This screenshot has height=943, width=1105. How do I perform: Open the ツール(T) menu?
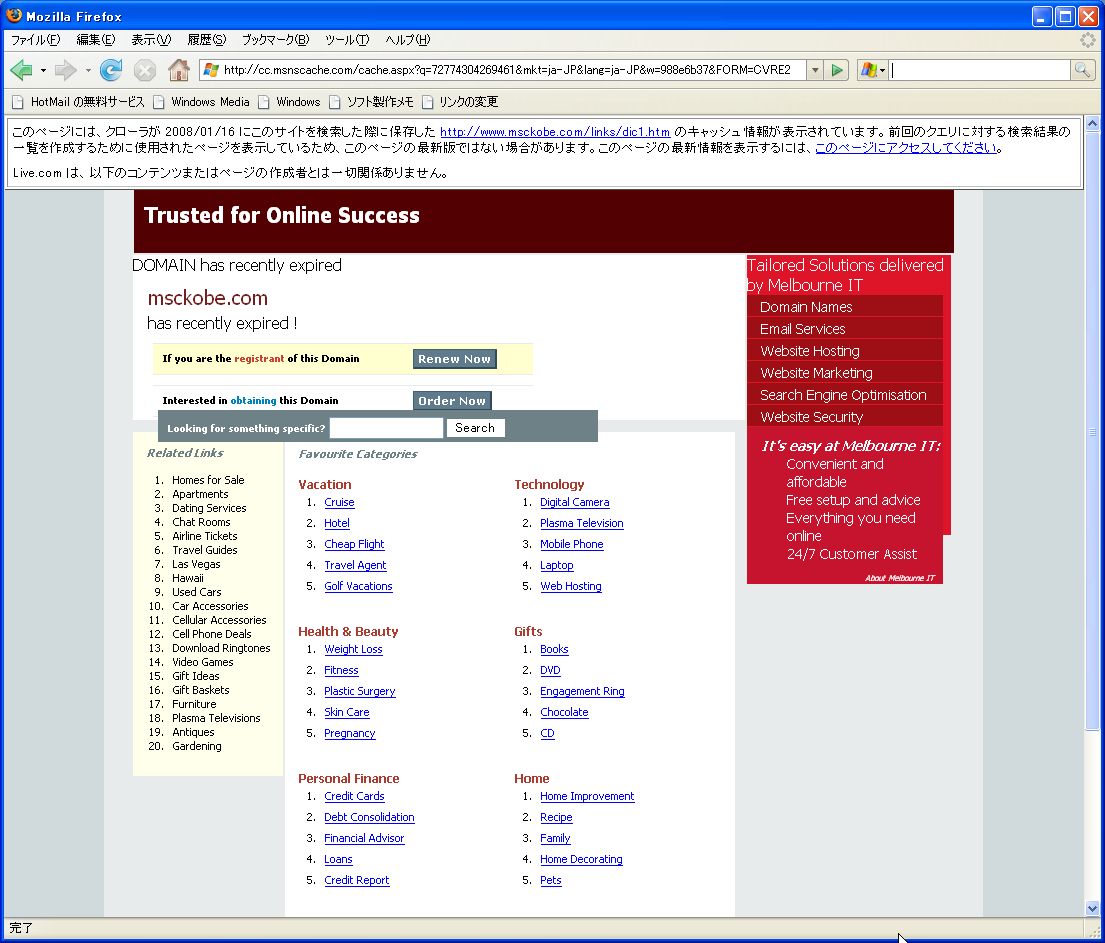pyautogui.click(x=347, y=40)
